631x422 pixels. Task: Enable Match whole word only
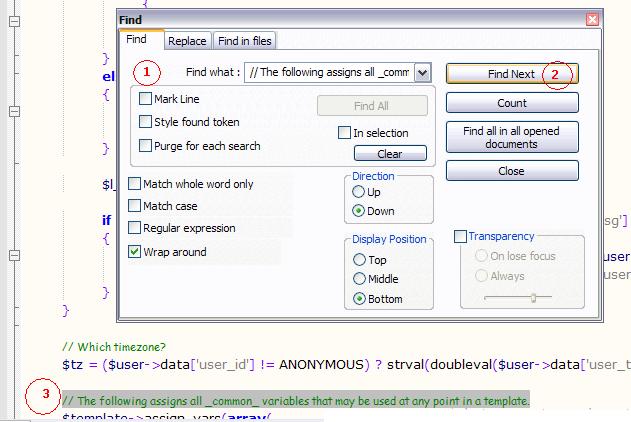pyautogui.click(x=135, y=184)
